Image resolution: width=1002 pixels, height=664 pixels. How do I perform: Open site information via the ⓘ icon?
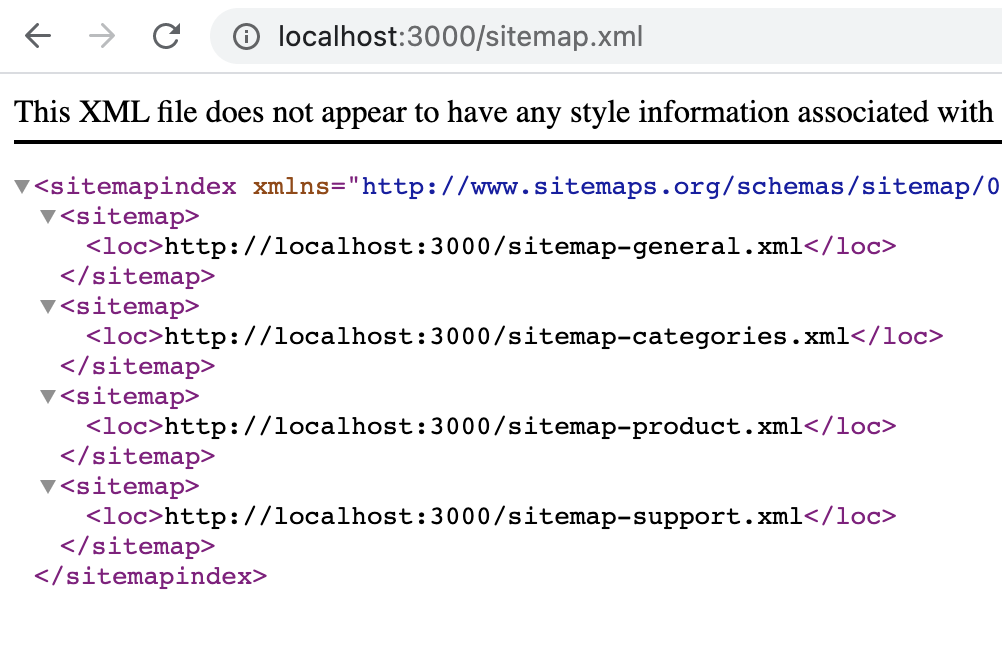tap(246, 35)
